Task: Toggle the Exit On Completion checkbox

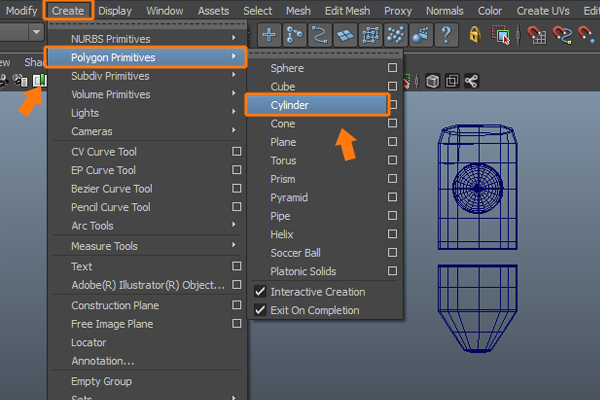Action: click(261, 311)
